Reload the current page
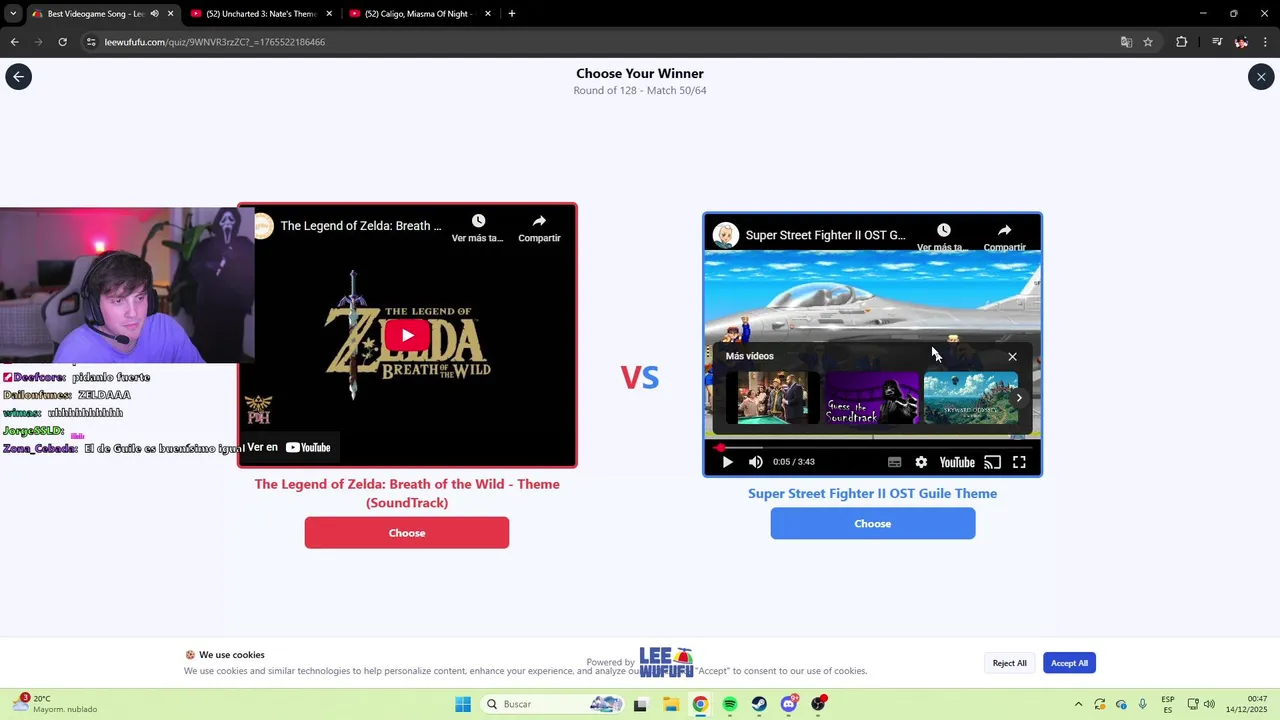 62,42
